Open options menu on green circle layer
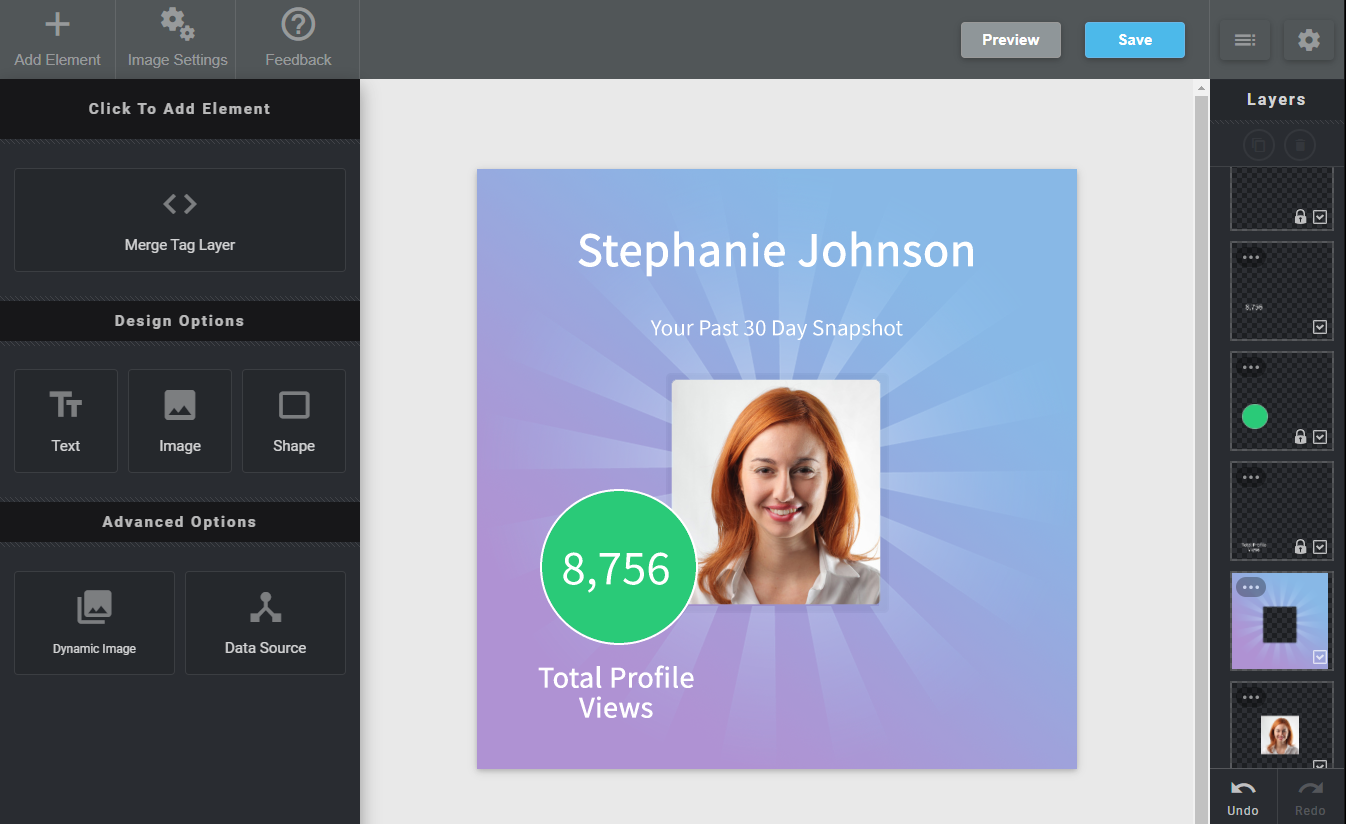 1250,367
